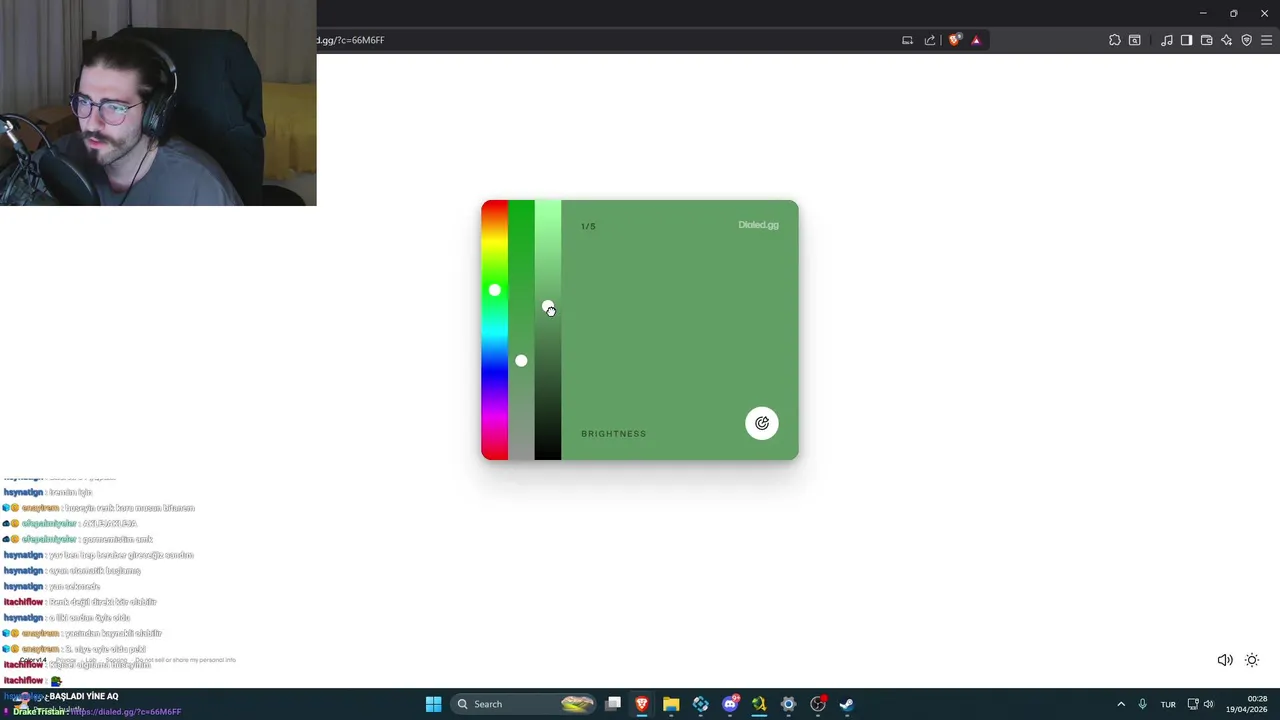
Task: Adjust the saturation slider handle
Action: [521, 360]
